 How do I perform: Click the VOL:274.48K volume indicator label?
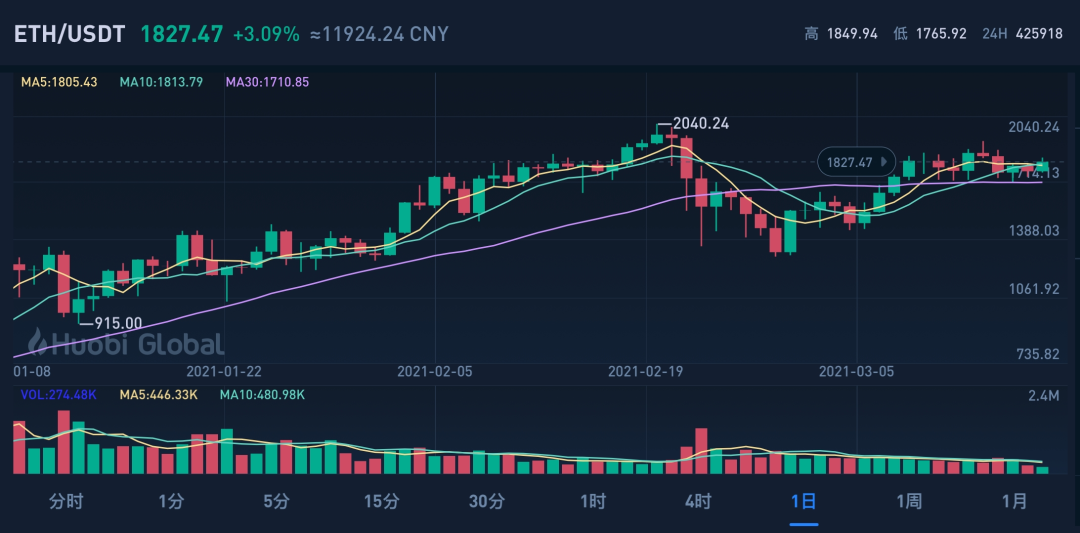pos(60,395)
